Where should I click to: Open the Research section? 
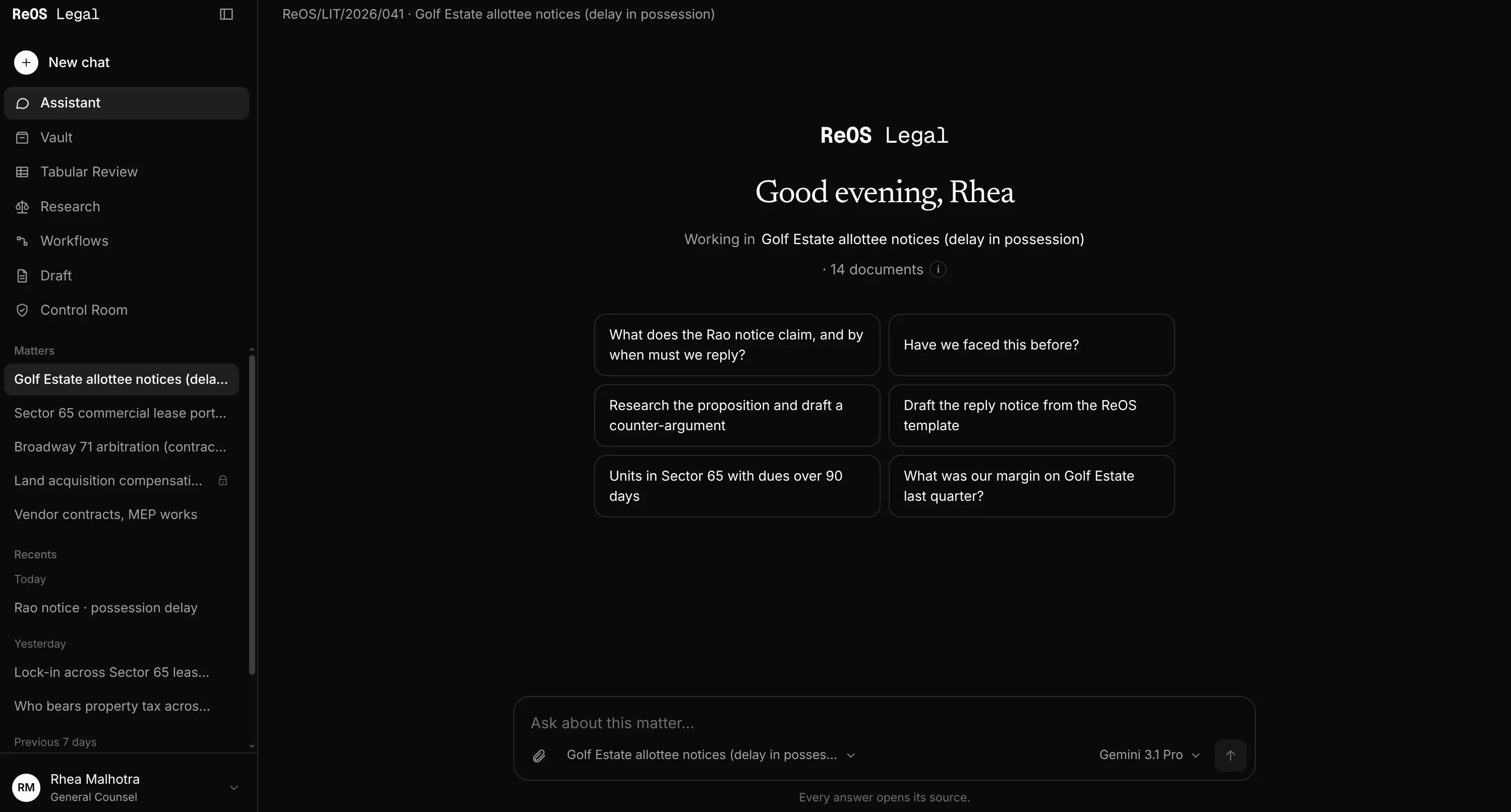[x=127, y=206]
